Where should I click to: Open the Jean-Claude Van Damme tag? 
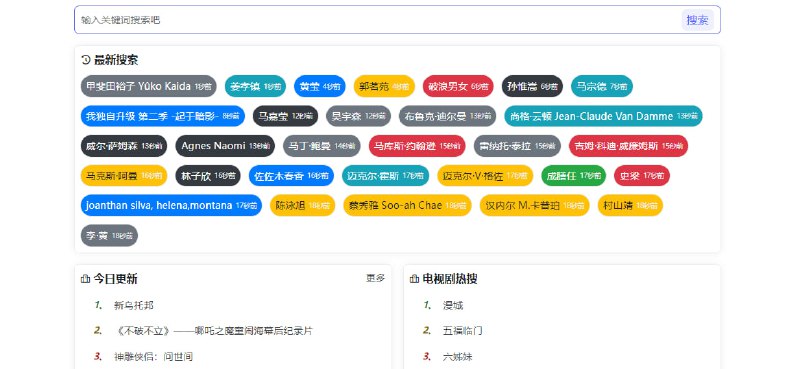[603, 116]
